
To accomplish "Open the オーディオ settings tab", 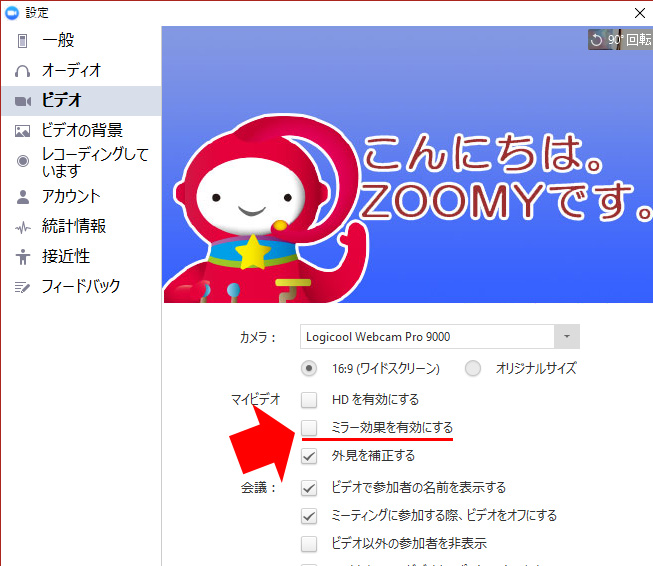I will coord(71,71).
